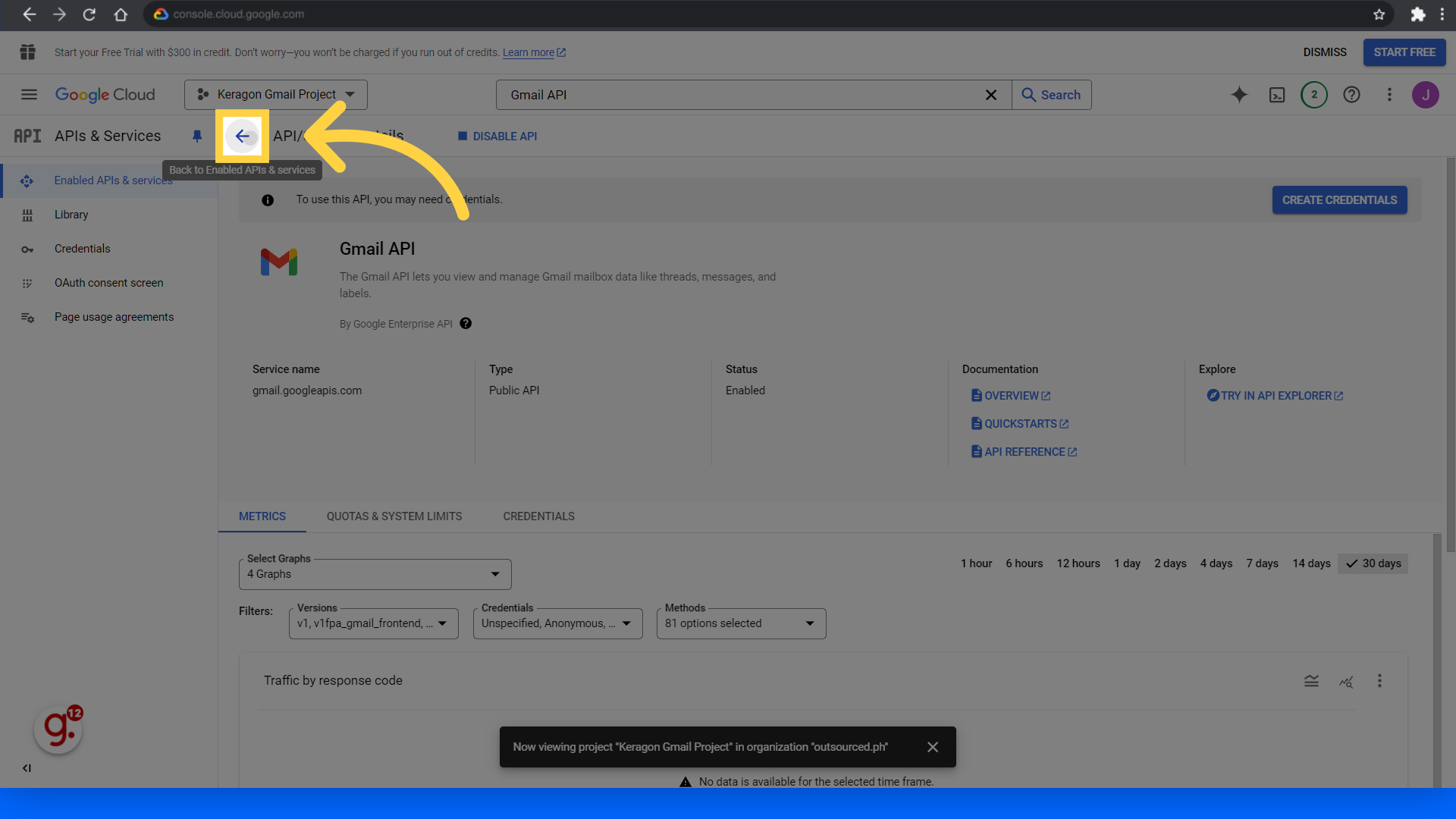This screenshot has width=1456, height=819.
Task: Open the browser extensions puzzle icon
Action: click(x=1417, y=14)
